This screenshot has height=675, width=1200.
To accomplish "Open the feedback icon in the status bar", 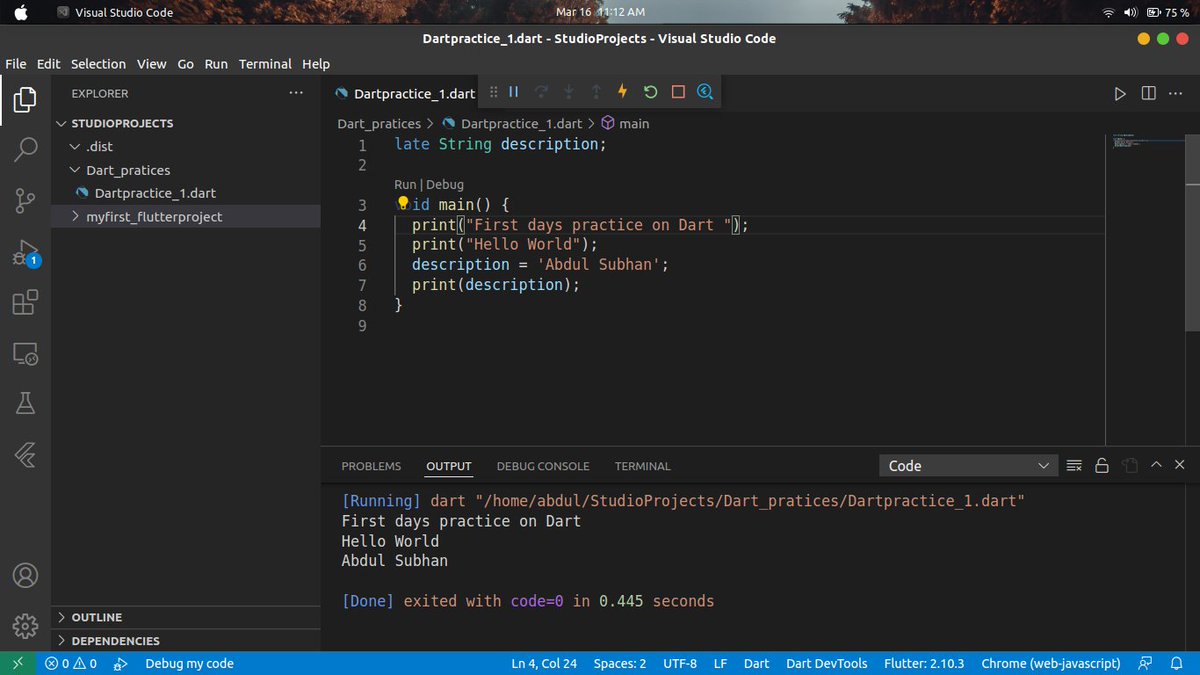I will pos(1145,663).
